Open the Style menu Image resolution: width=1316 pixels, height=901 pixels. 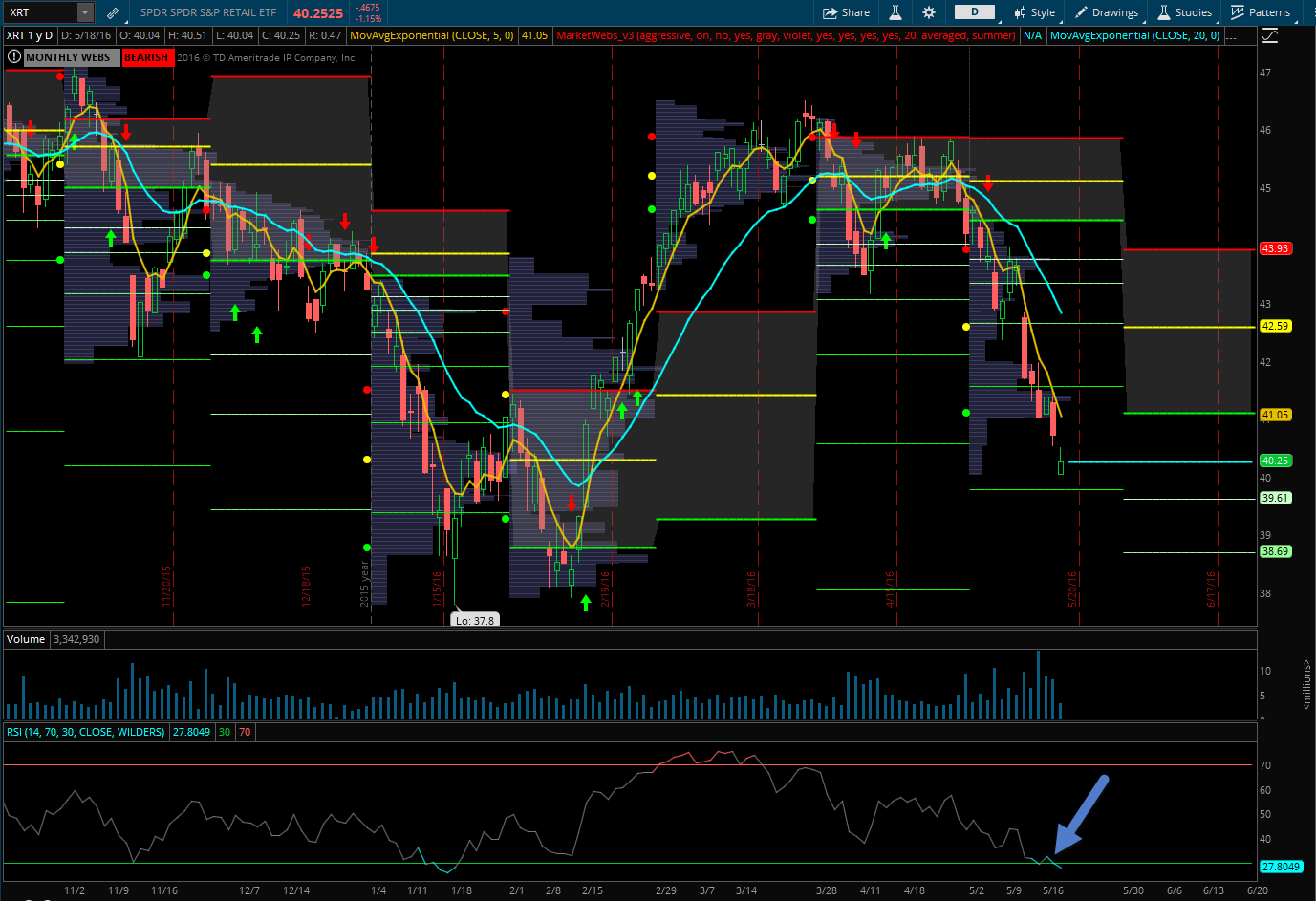pyautogui.click(x=1035, y=12)
